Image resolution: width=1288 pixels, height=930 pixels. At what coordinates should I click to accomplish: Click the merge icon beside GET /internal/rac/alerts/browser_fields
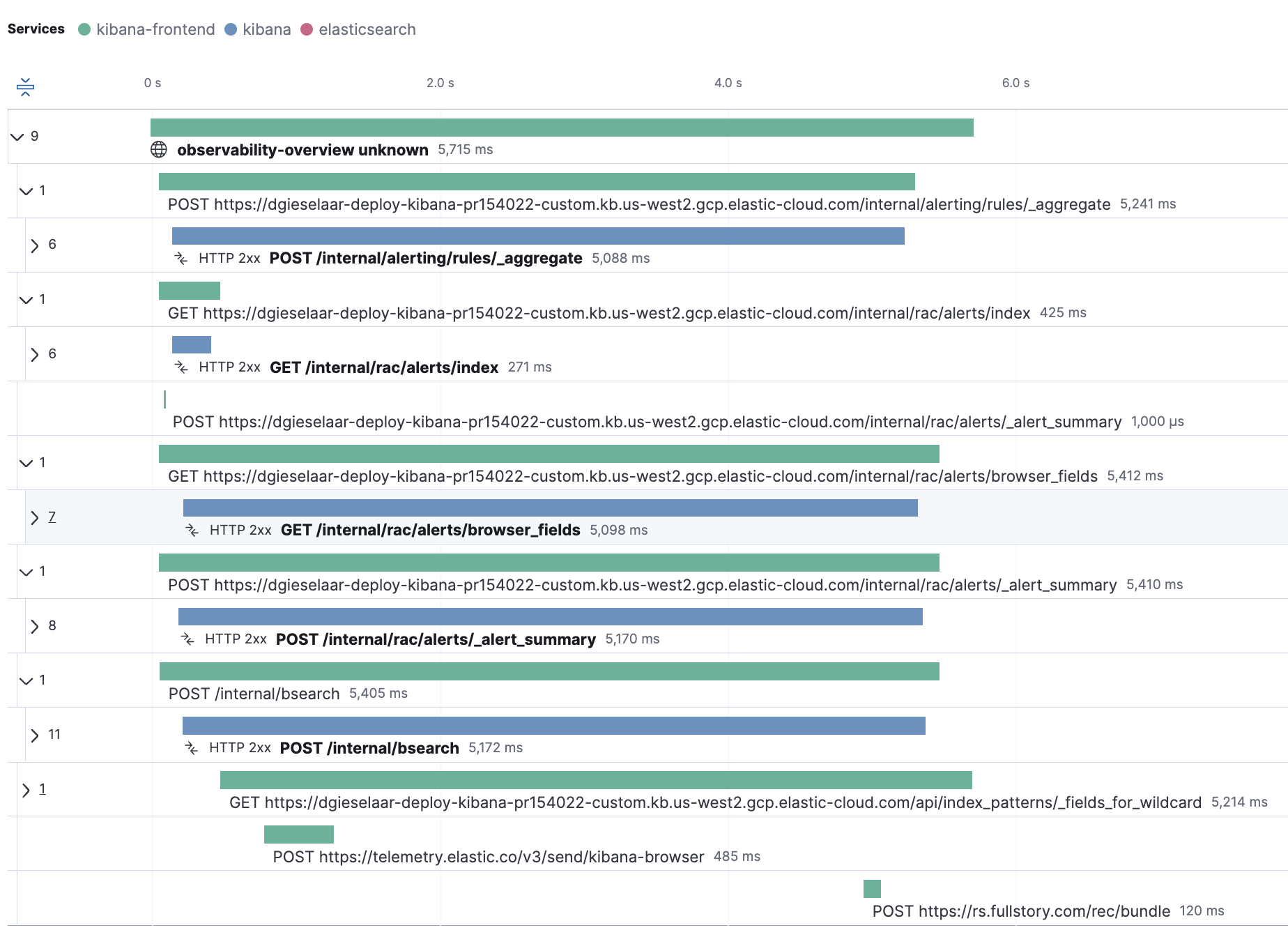[x=192, y=530]
